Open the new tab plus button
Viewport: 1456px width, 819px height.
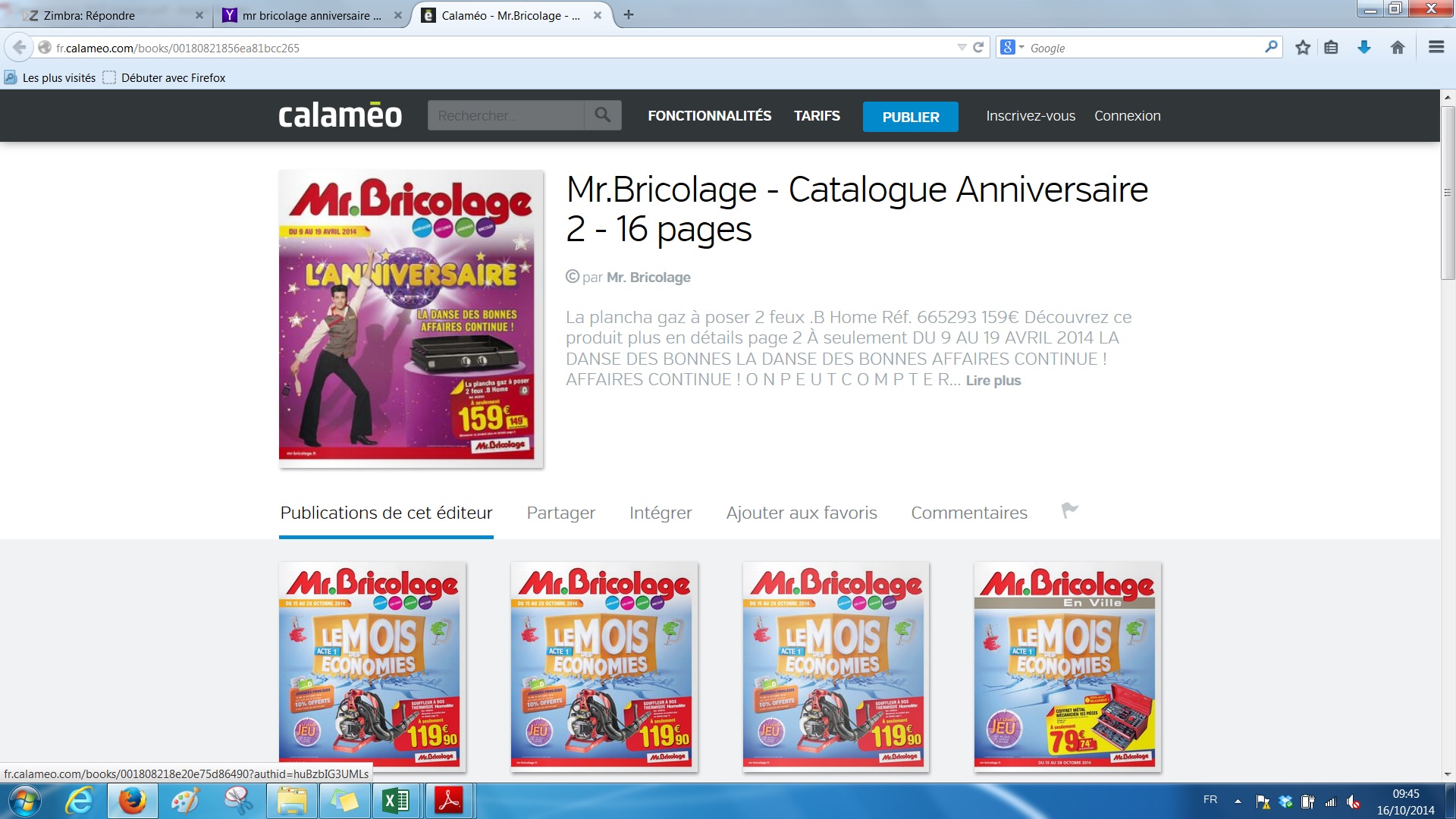point(628,14)
